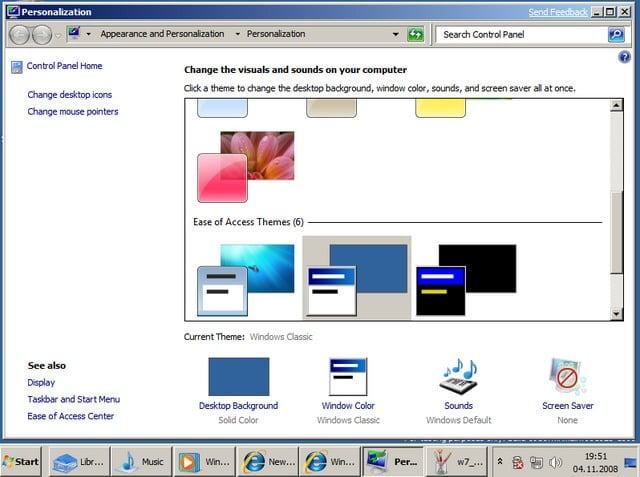Open the Start menu button
Viewport: 640px width, 477px height.
pyautogui.click(x=21, y=462)
